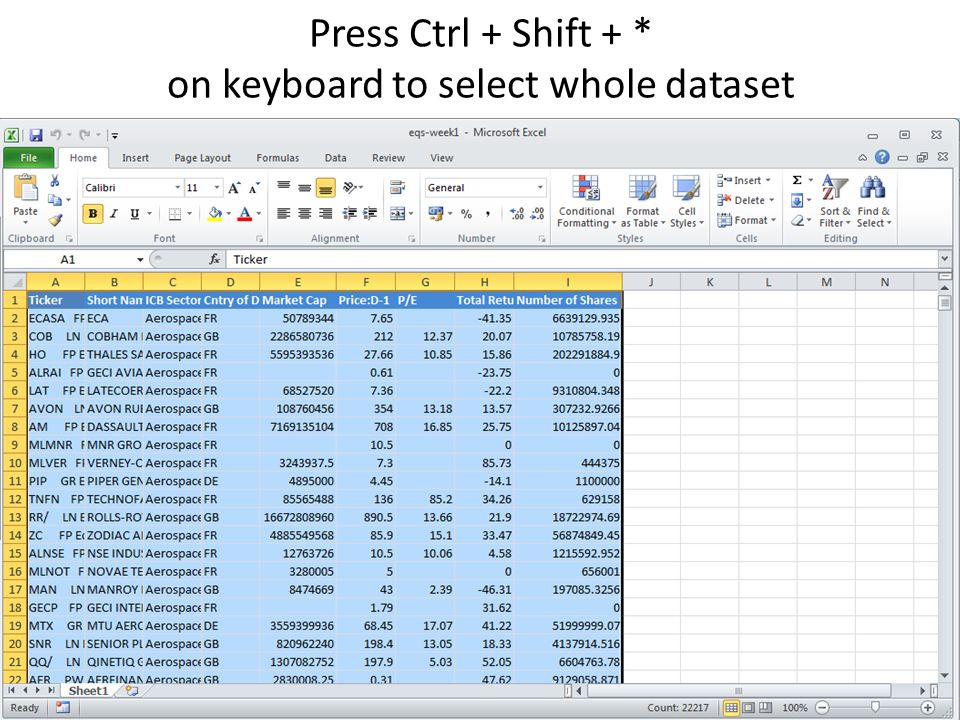Switch to the Formulas tab
Screen dimensions: 960x720
pos(277,158)
